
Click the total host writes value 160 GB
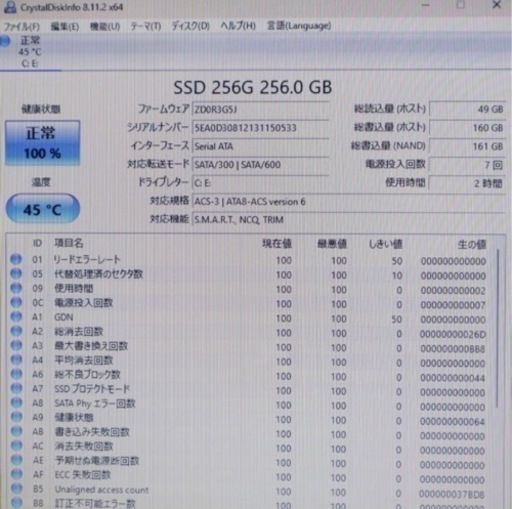click(467, 128)
